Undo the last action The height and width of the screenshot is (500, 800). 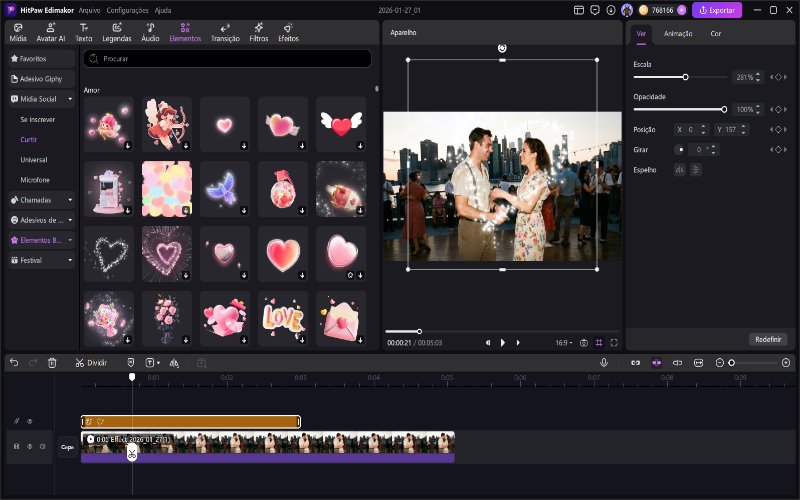(14, 363)
